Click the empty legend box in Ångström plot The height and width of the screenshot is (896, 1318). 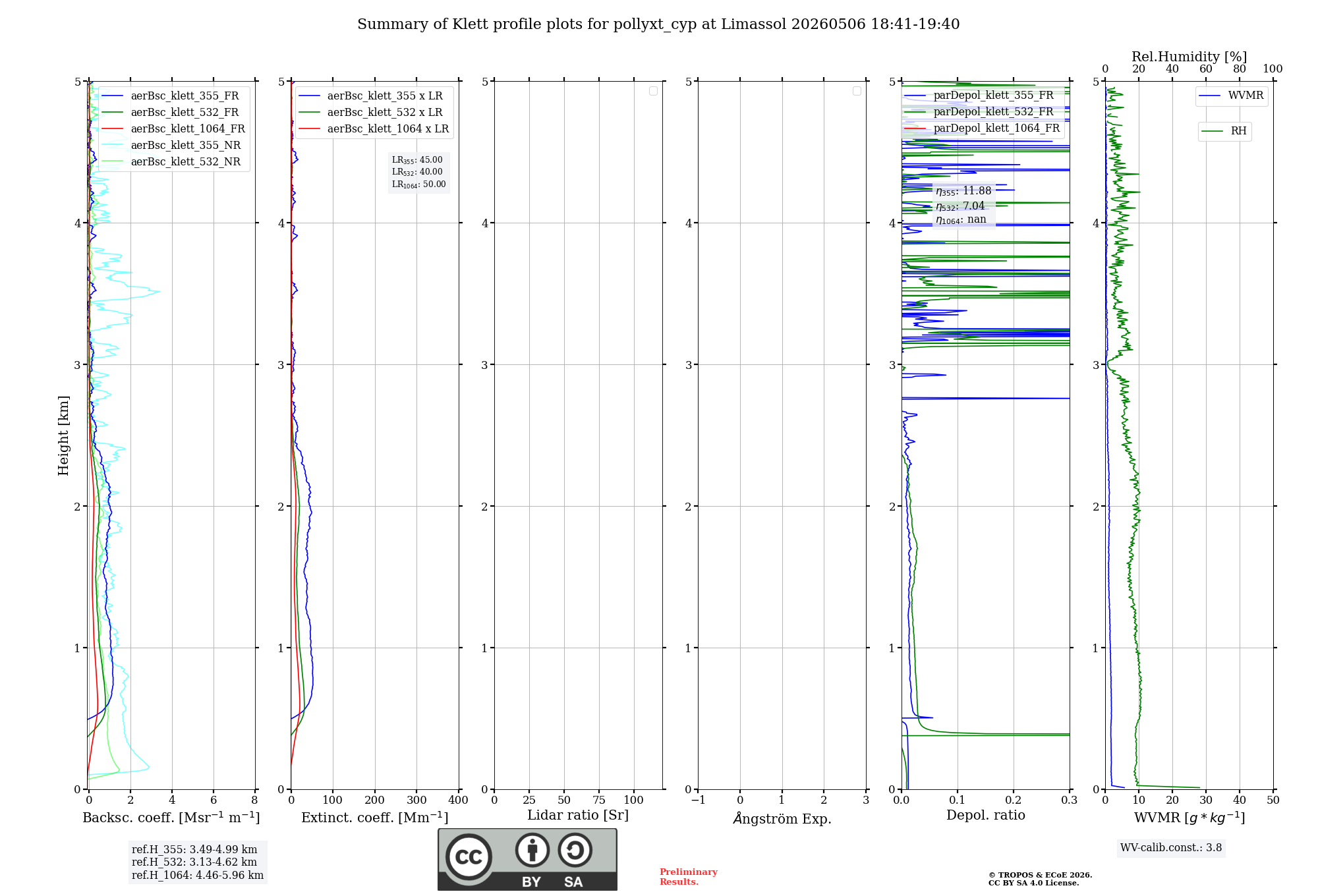(857, 91)
